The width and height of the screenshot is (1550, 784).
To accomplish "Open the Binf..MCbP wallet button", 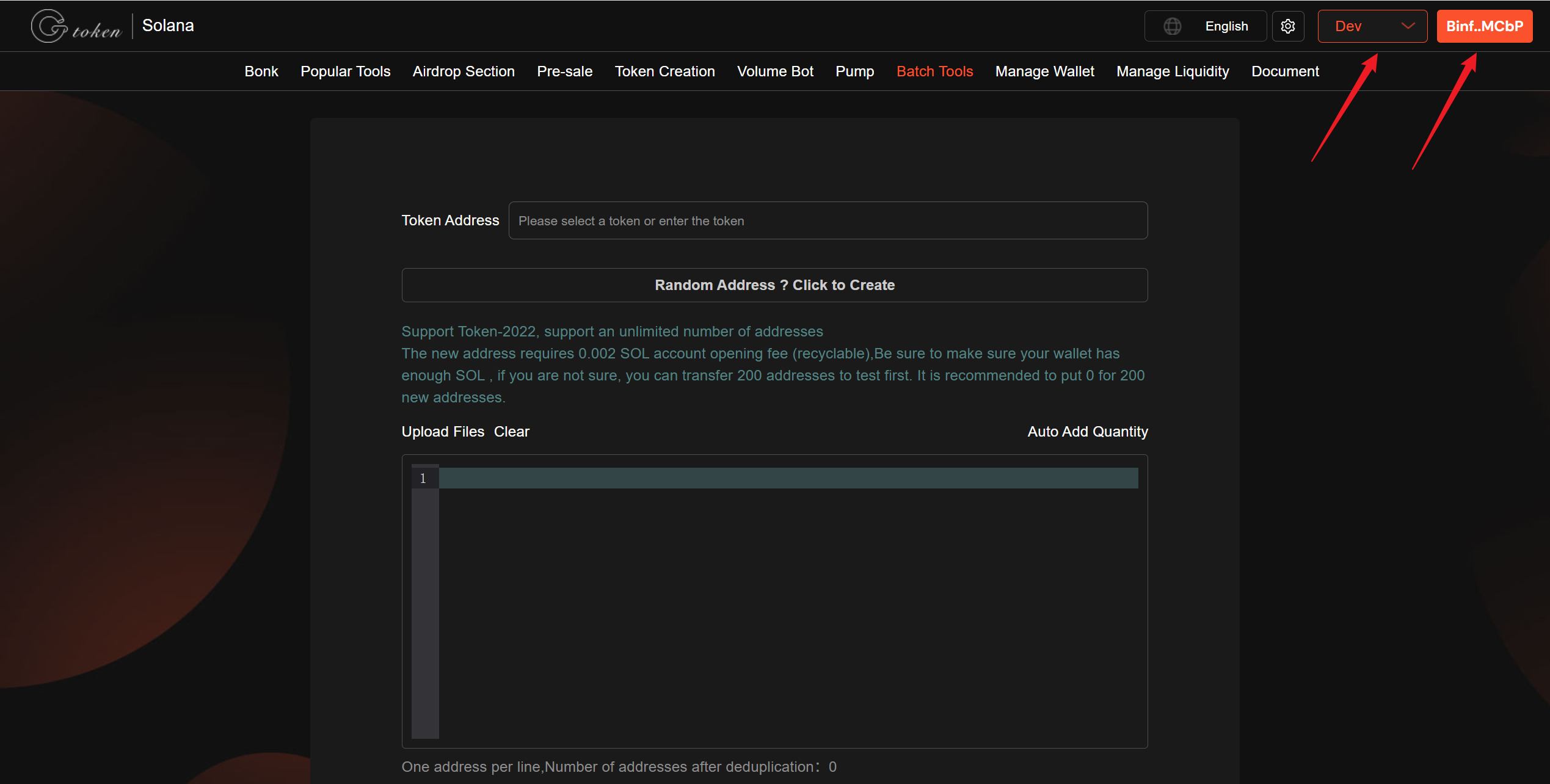I will point(1484,26).
